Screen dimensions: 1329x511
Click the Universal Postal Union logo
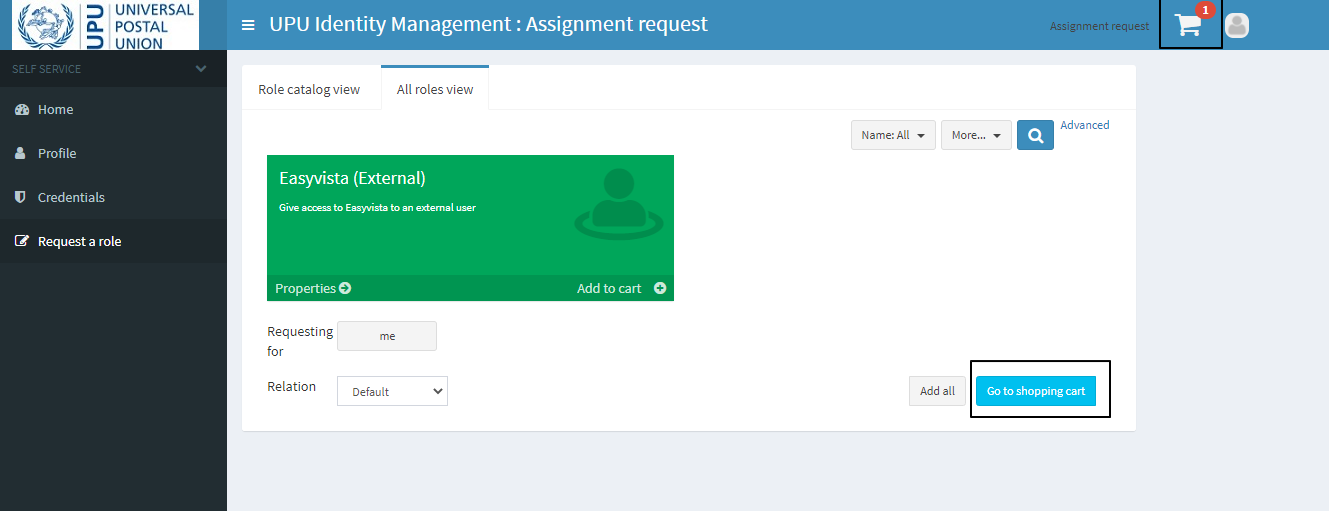105,25
